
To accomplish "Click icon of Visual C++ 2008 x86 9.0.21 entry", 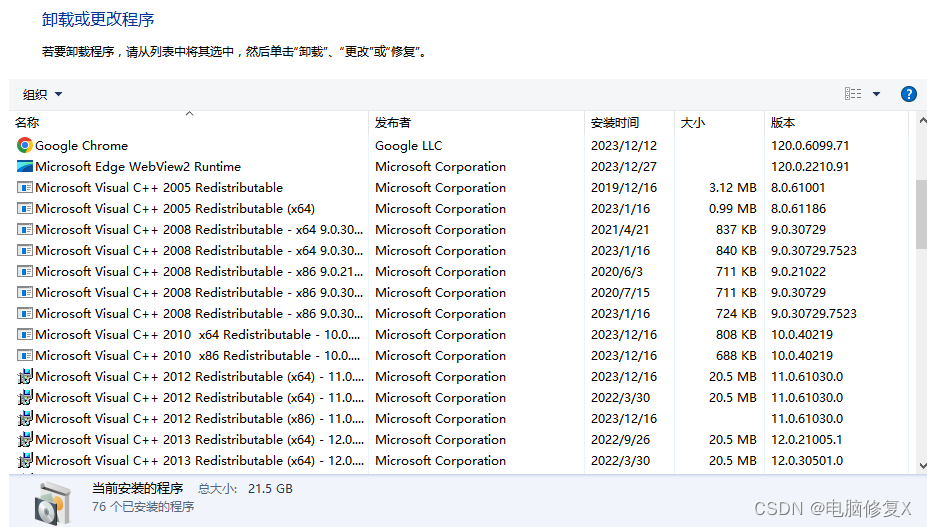I will 25,271.
